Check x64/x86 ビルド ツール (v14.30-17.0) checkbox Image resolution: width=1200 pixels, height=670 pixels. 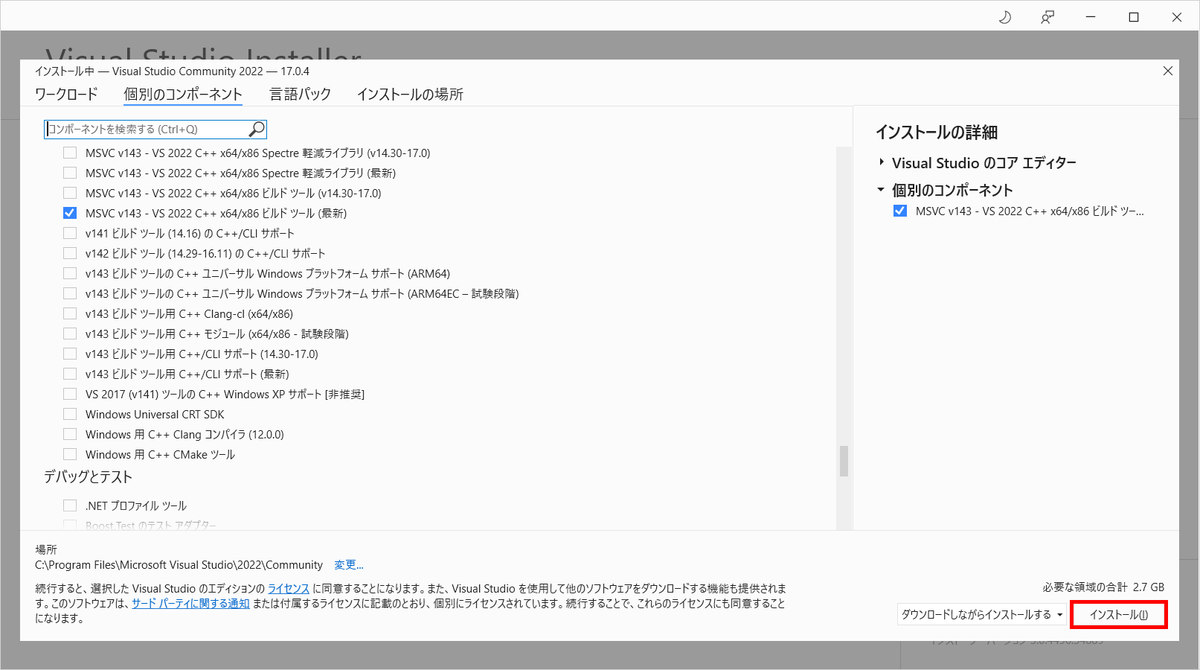click(70, 193)
